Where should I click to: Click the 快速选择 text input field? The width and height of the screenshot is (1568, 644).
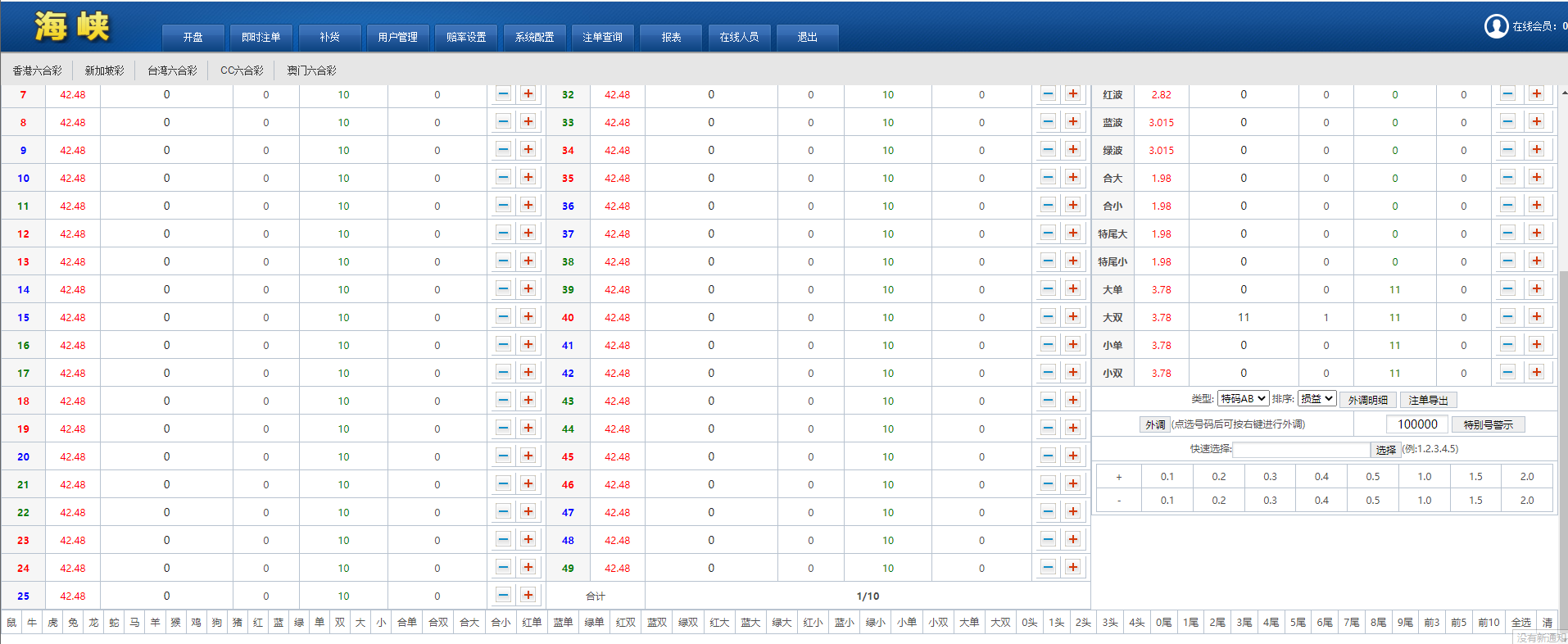tap(1301, 450)
